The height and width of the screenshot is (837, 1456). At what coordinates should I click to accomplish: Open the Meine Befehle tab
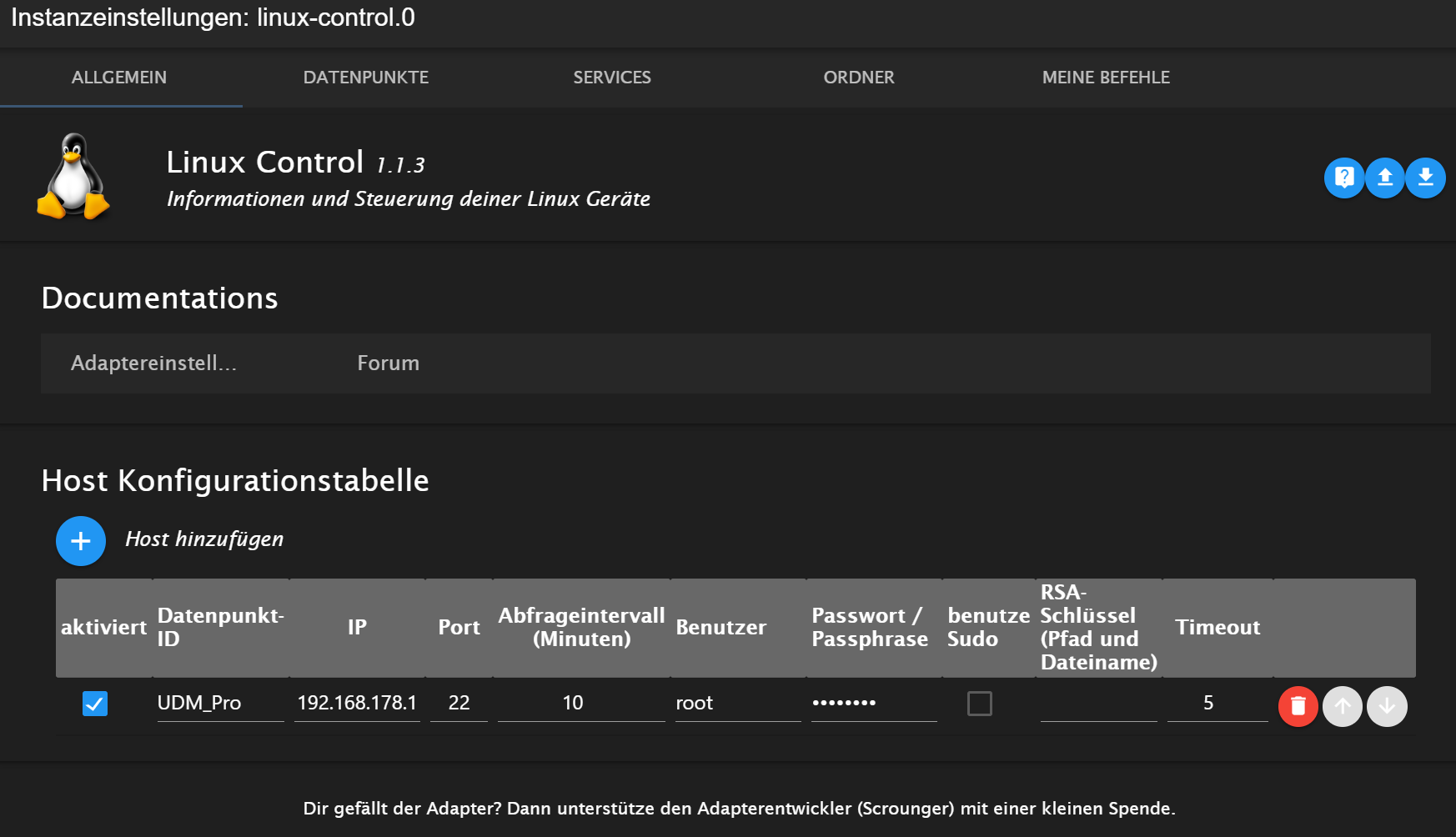click(1106, 78)
